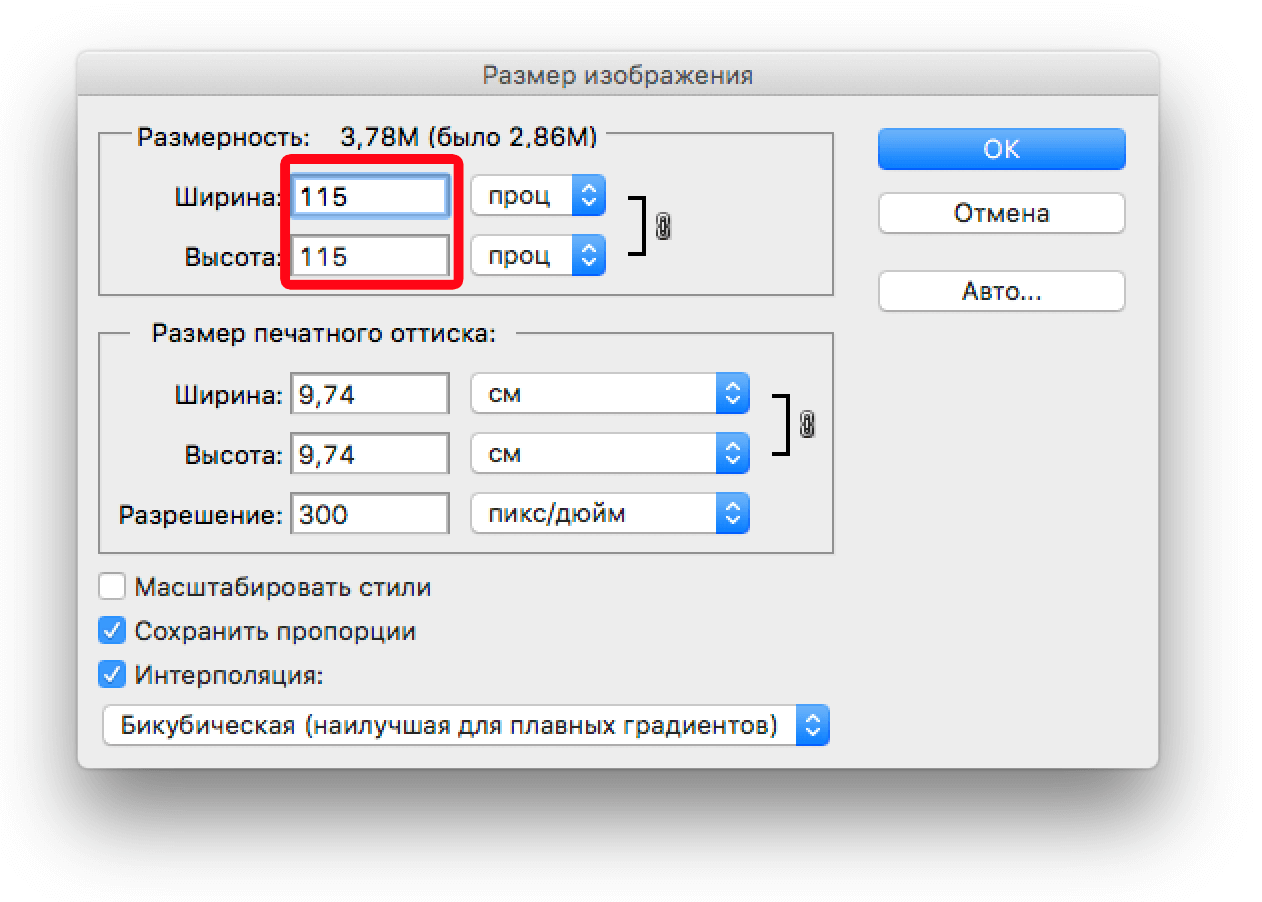
Task: Click the Отмена button
Action: coord(1001,213)
